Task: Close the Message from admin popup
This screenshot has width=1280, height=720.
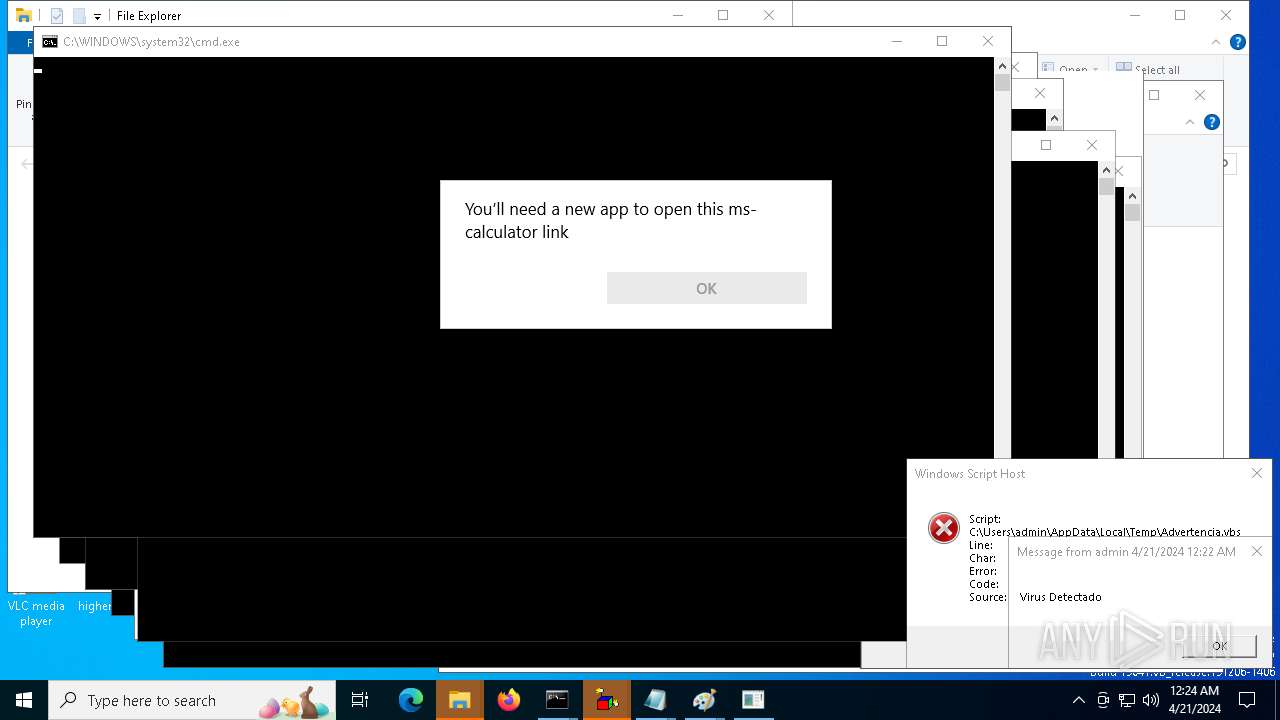Action: pyautogui.click(x=1257, y=551)
